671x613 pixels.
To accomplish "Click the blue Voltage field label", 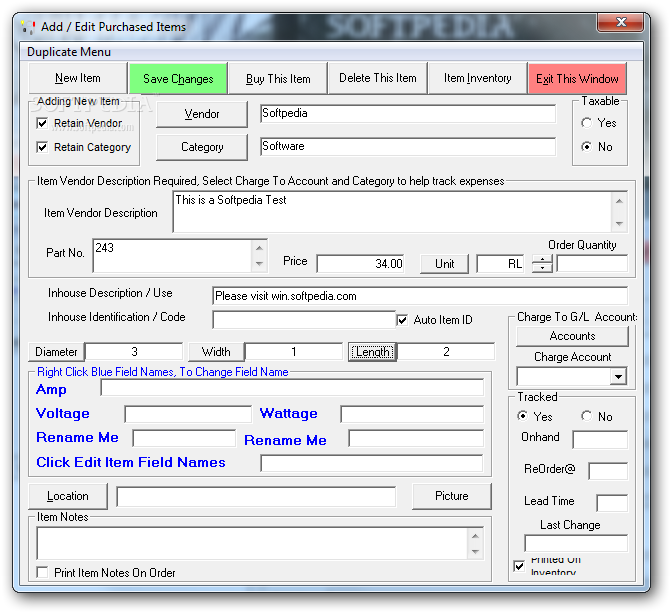I will click(x=63, y=414).
